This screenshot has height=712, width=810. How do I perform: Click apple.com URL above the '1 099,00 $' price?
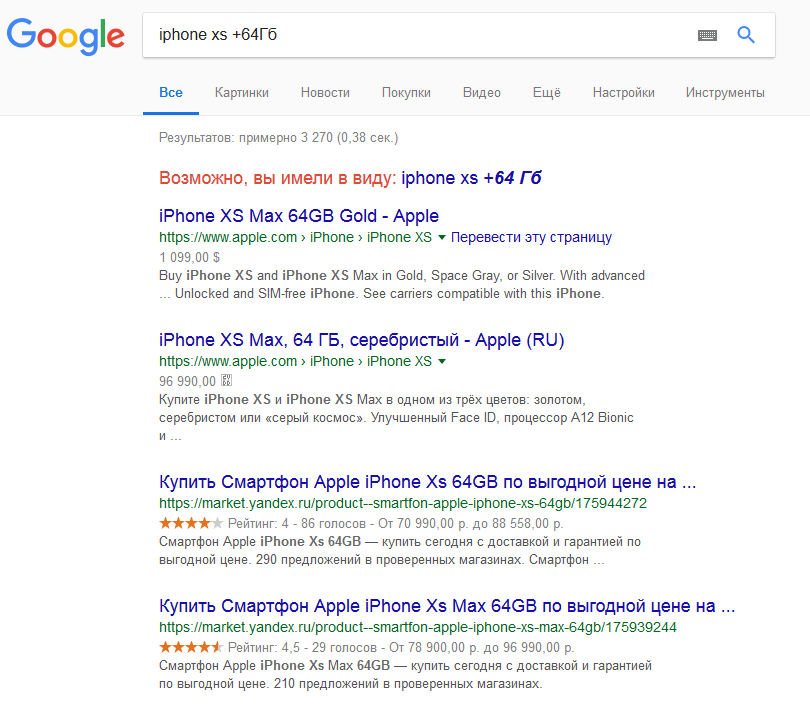(295, 237)
